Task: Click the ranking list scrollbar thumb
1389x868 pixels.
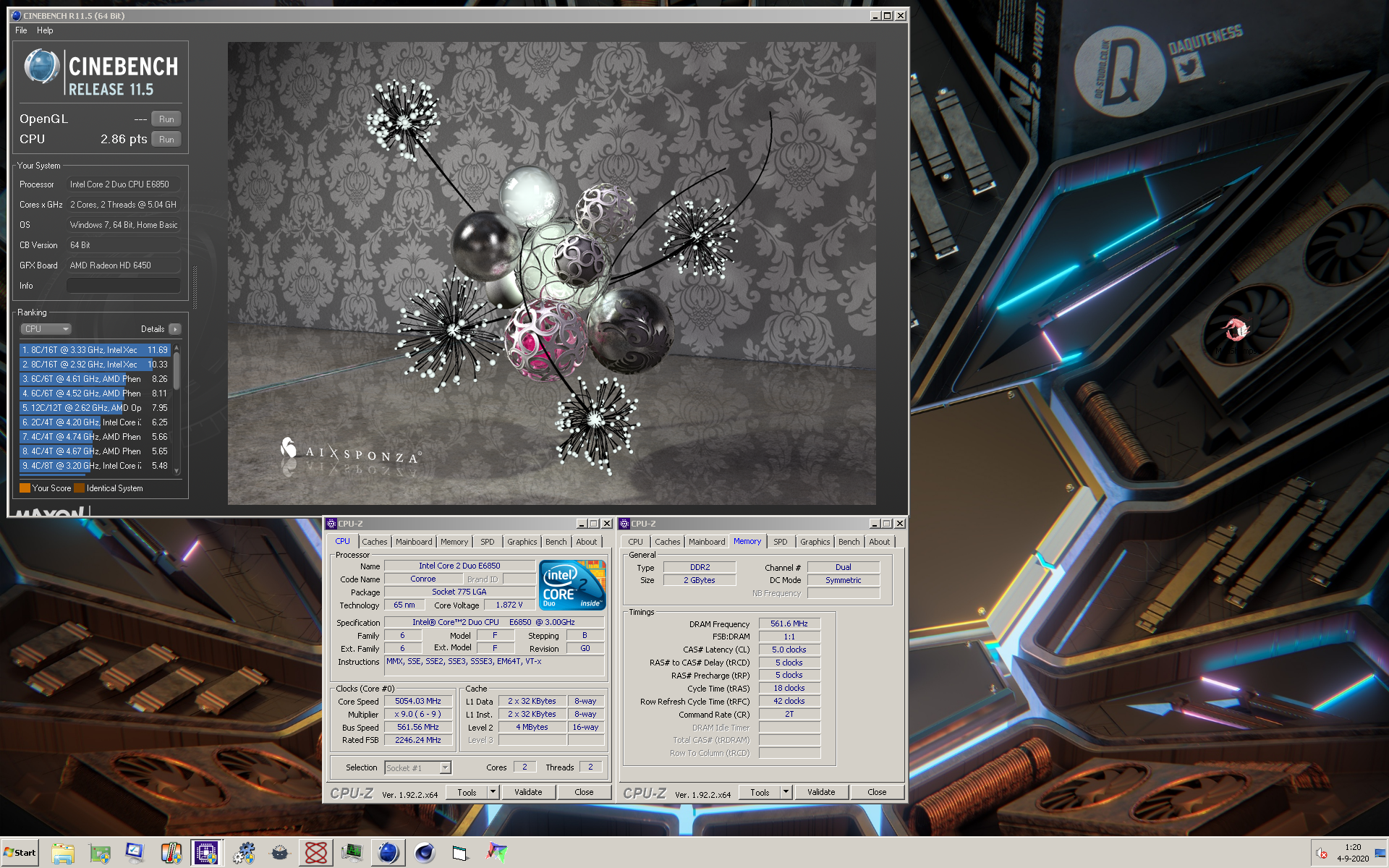Action: (x=177, y=370)
